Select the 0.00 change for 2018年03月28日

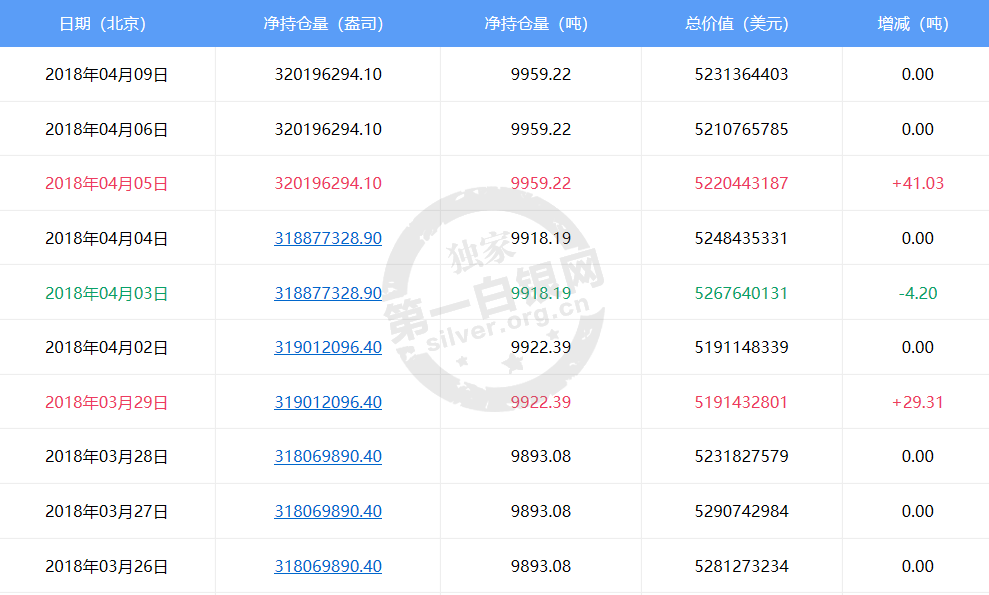point(918,457)
